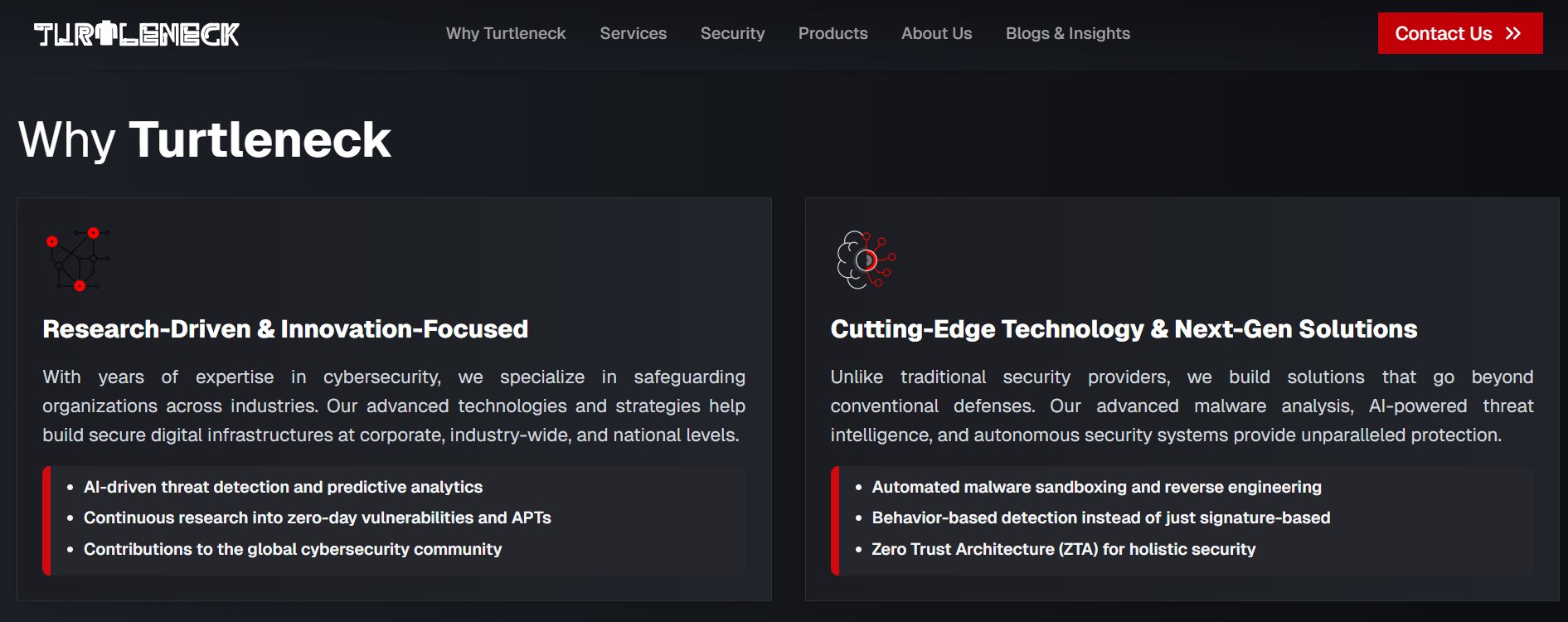1568x622 pixels.
Task: Click the Turtleneck logo in header
Action: click(x=137, y=34)
